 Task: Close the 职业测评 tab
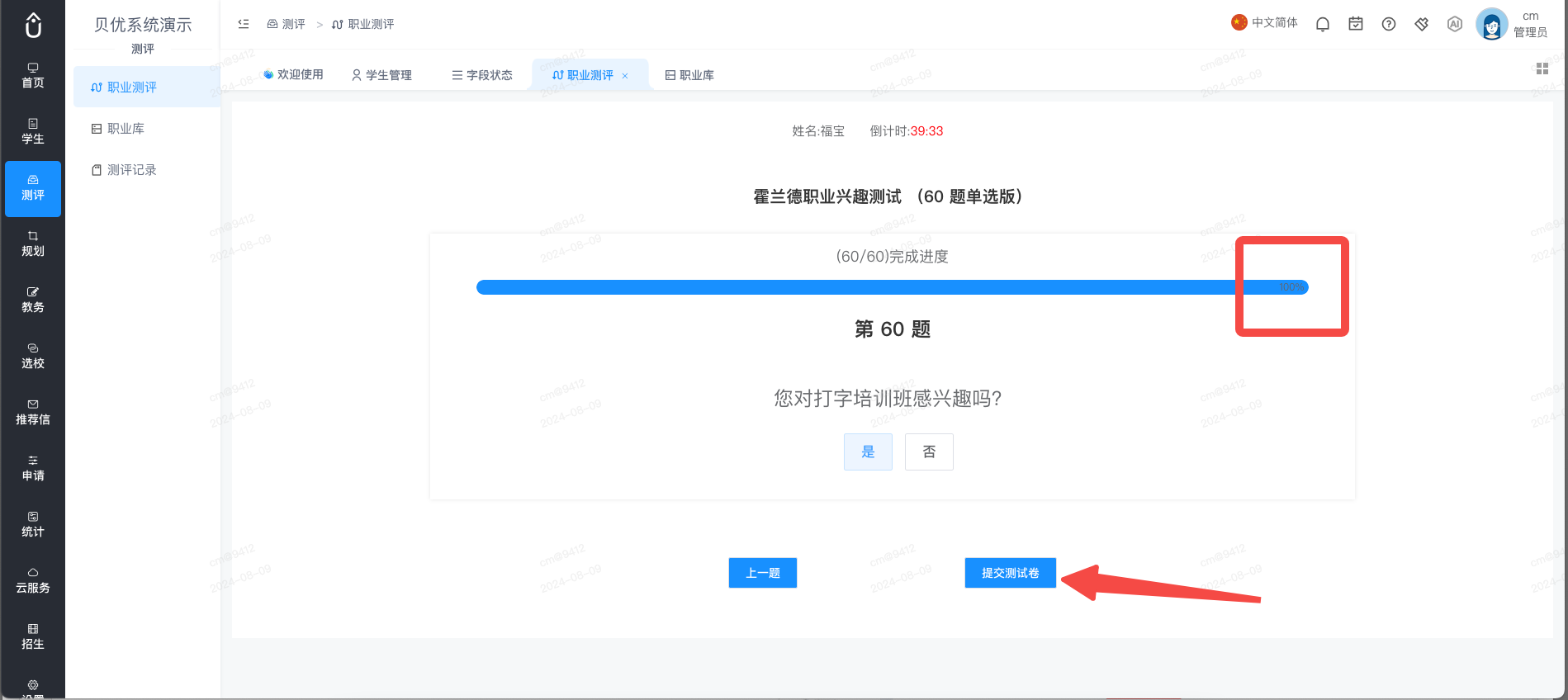click(625, 76)
